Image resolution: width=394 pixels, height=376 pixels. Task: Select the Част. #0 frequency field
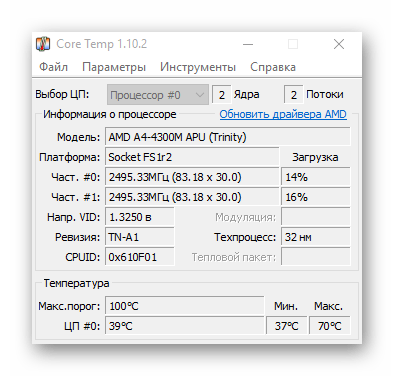192,177
